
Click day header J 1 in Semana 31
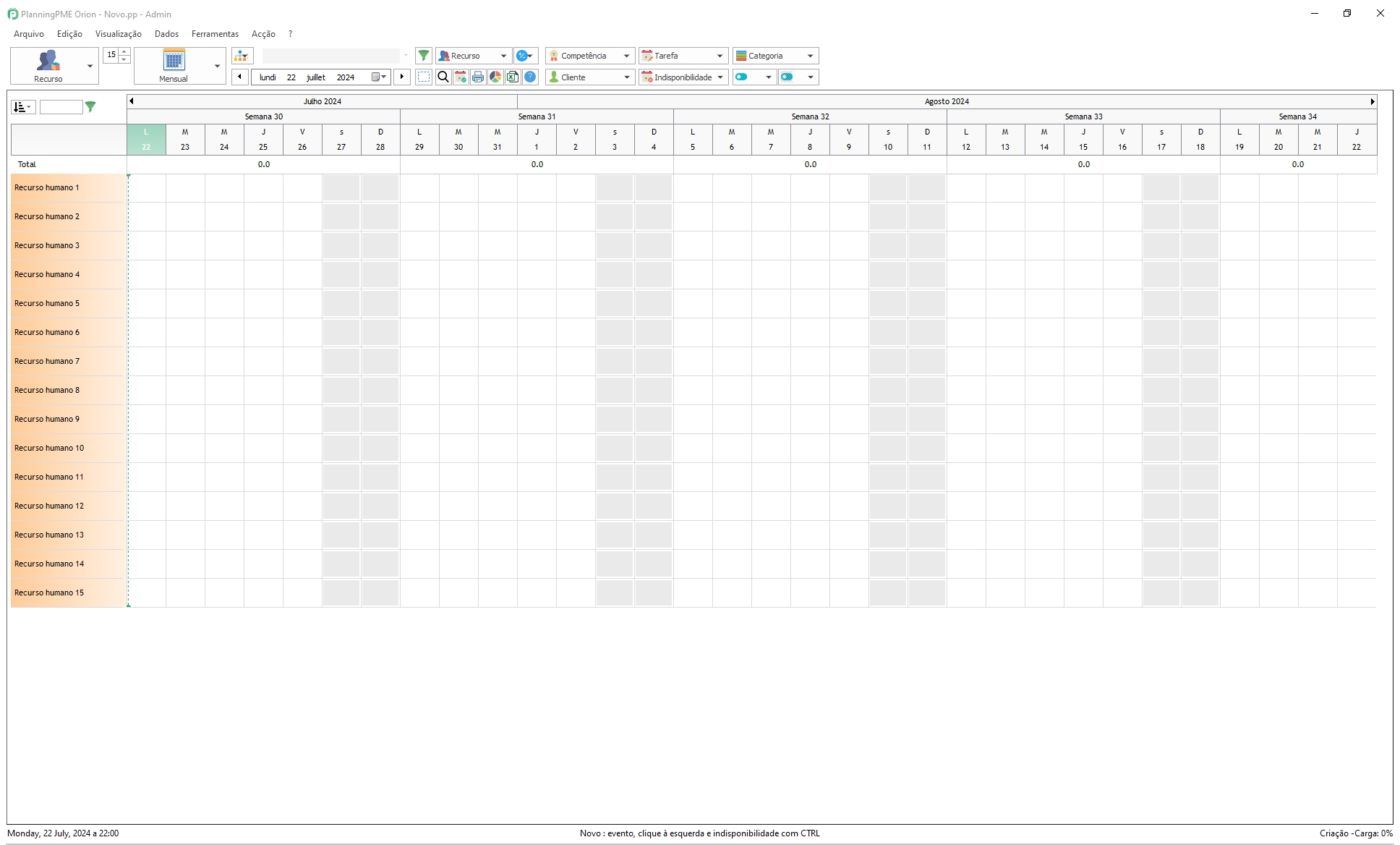[537, 140]
